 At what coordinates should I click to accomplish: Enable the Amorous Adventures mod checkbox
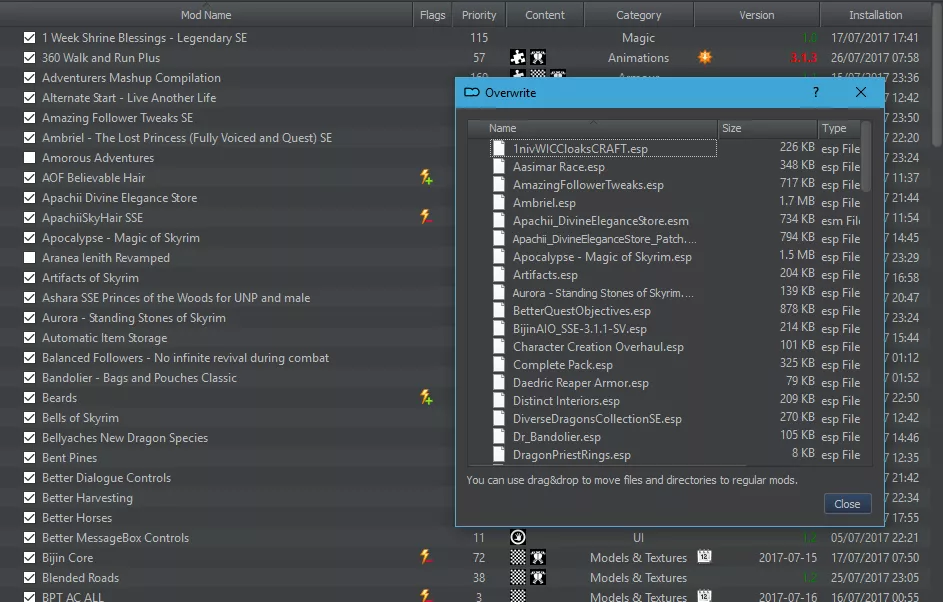pyautogui.click(x=29, y=158)
